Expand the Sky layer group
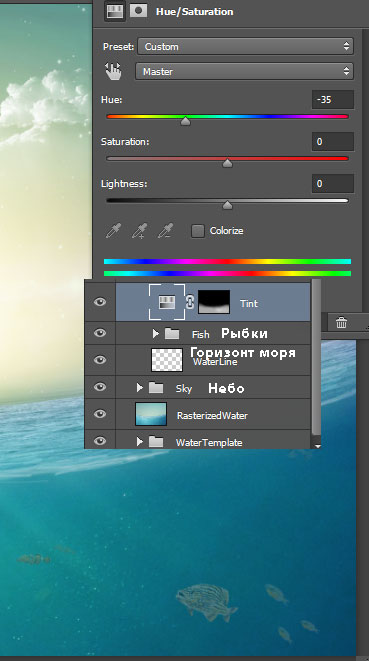The width and height of the screenshot is (369, 661). 140,388
